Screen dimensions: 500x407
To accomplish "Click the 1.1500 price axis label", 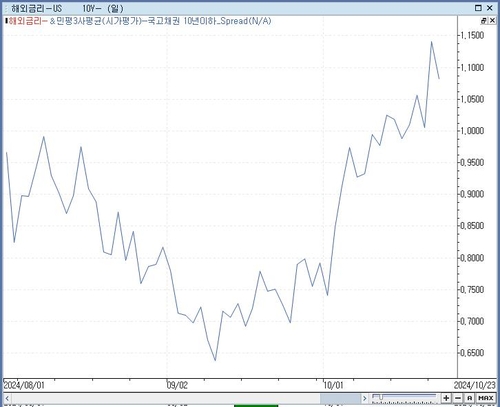I will tap(472, 35).
